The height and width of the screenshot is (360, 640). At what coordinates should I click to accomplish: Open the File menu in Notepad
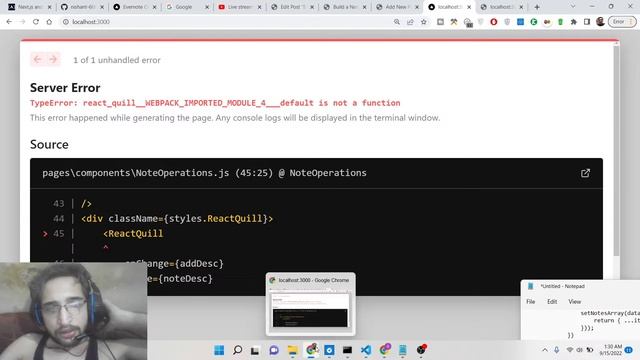(x=531, y=302)
